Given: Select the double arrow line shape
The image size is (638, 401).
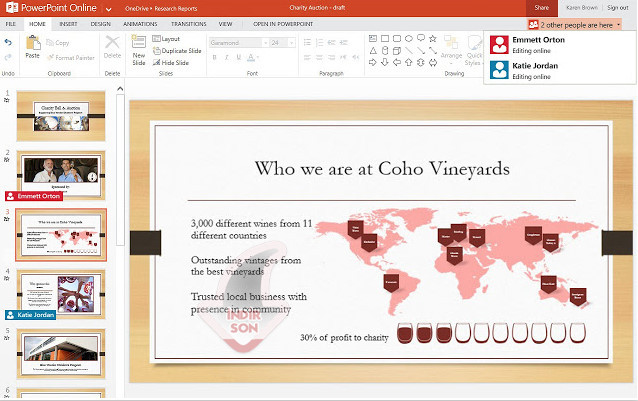Looking at the screenshot, I should tap(433, 50).
